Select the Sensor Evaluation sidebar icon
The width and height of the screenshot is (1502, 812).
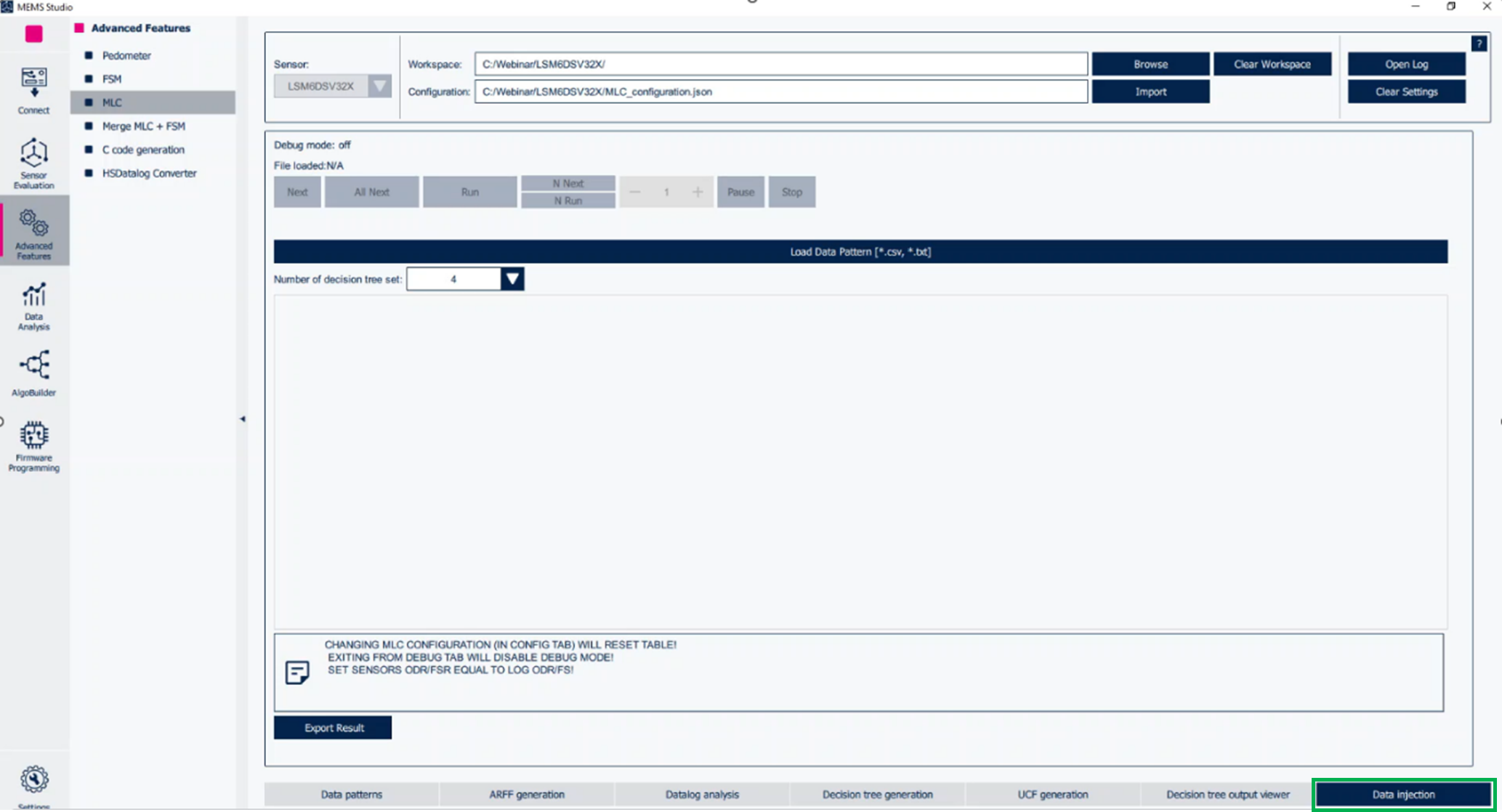coord(33,160)
